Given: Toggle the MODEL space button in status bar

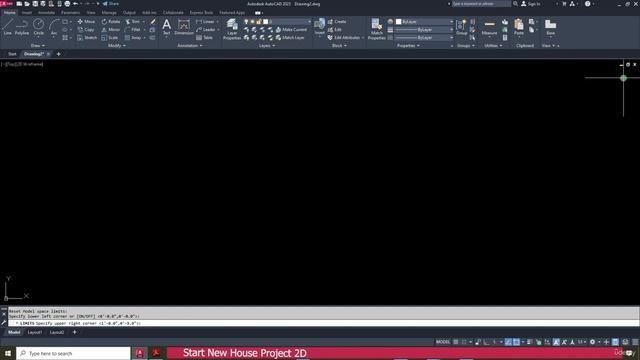Looking at the screenshot, I should click(x=443, y=342).
